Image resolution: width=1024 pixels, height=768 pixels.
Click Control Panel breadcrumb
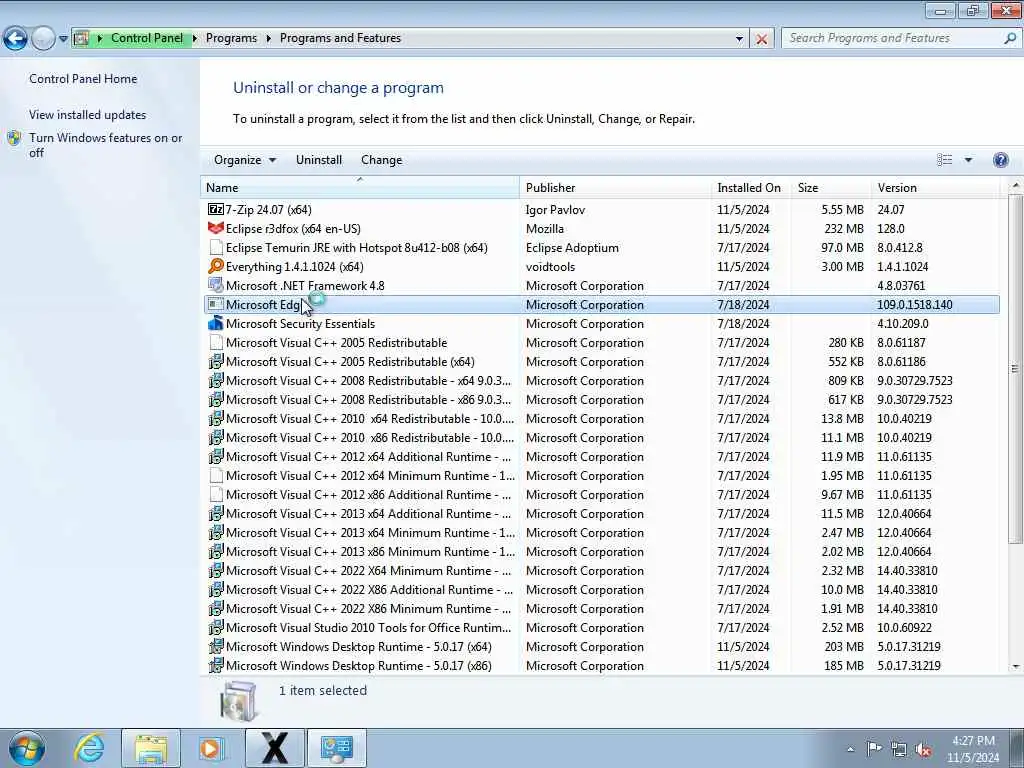point(147,38)
